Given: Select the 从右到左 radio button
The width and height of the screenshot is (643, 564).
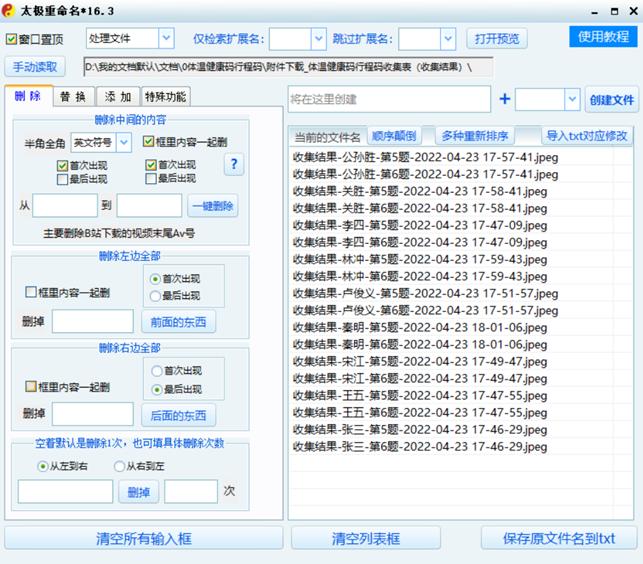Looking at the screenshot, I should point(119,466).
